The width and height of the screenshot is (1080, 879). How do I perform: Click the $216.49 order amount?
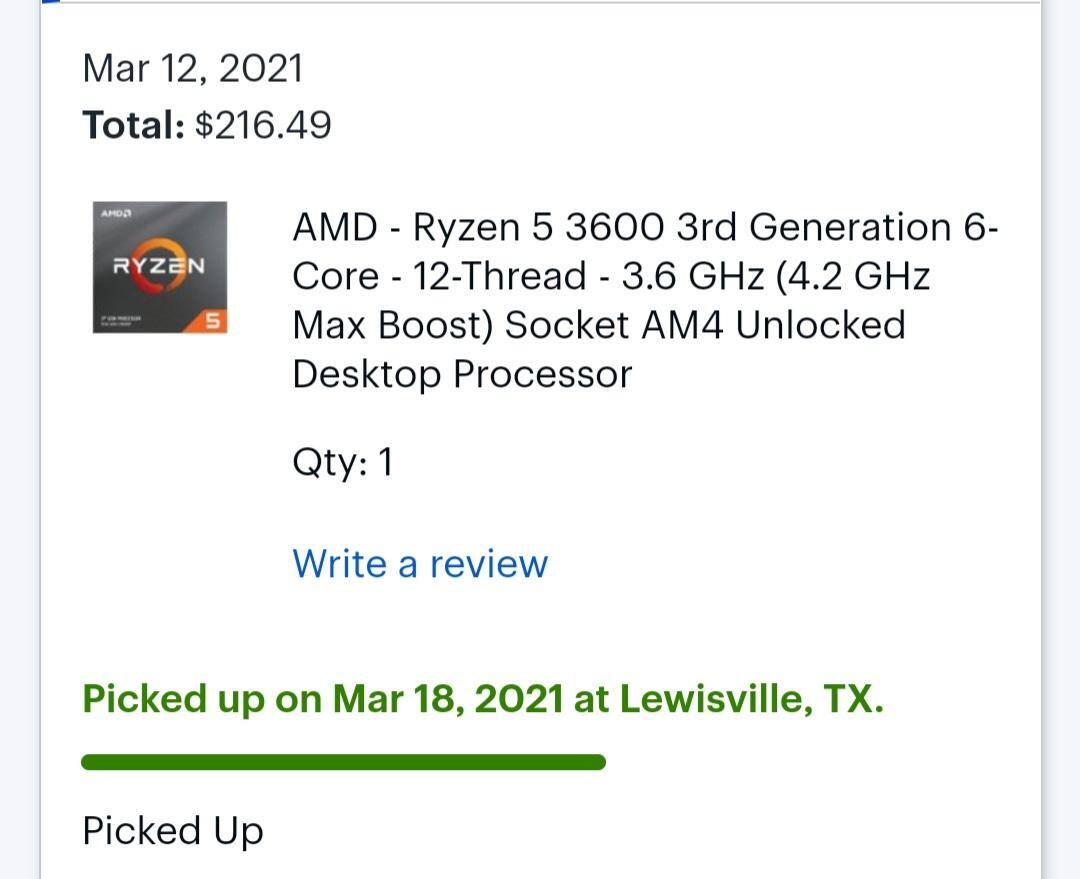263,126
